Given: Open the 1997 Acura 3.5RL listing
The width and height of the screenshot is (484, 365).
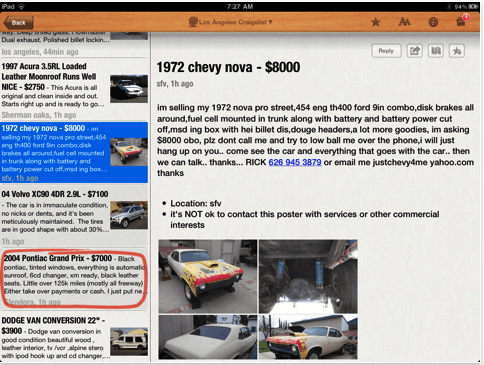Looking at the screenshot, I should click(x=74, y=89).
